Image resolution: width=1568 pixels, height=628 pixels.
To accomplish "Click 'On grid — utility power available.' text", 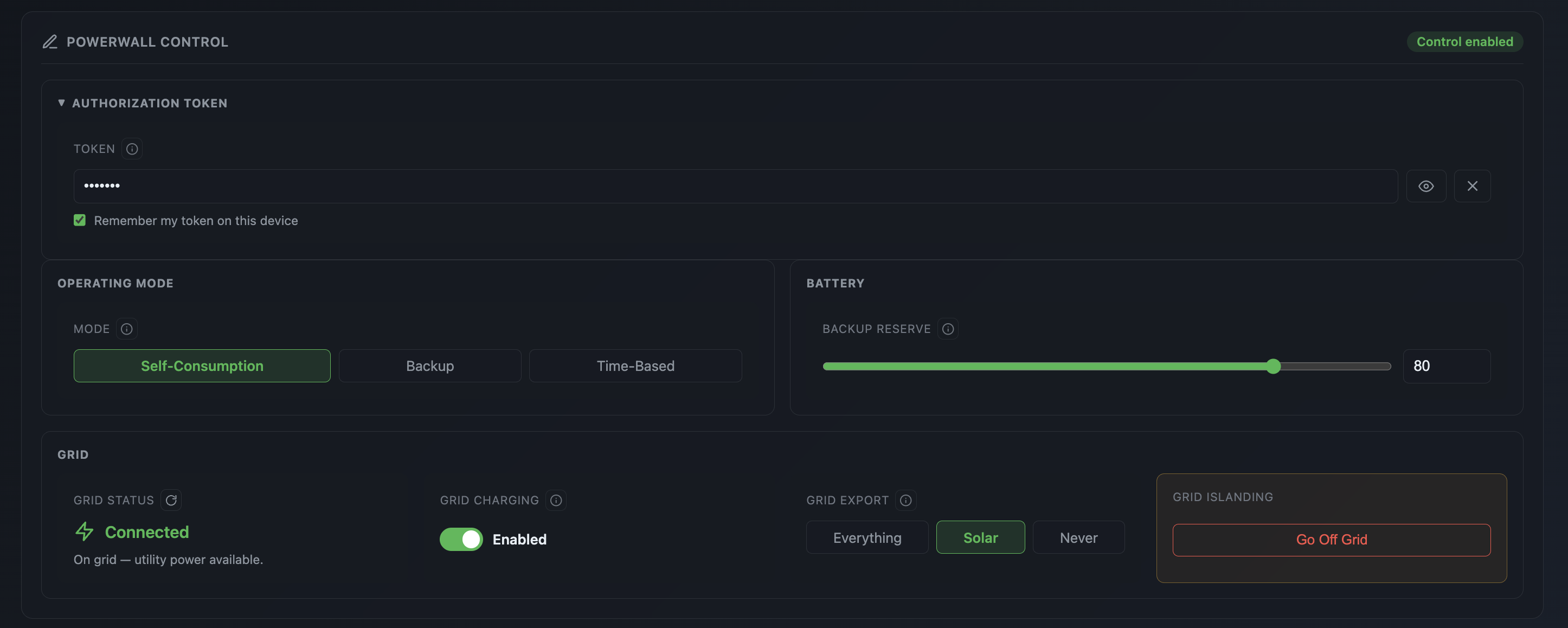I will pyautogui.click(x=169, y=560).
